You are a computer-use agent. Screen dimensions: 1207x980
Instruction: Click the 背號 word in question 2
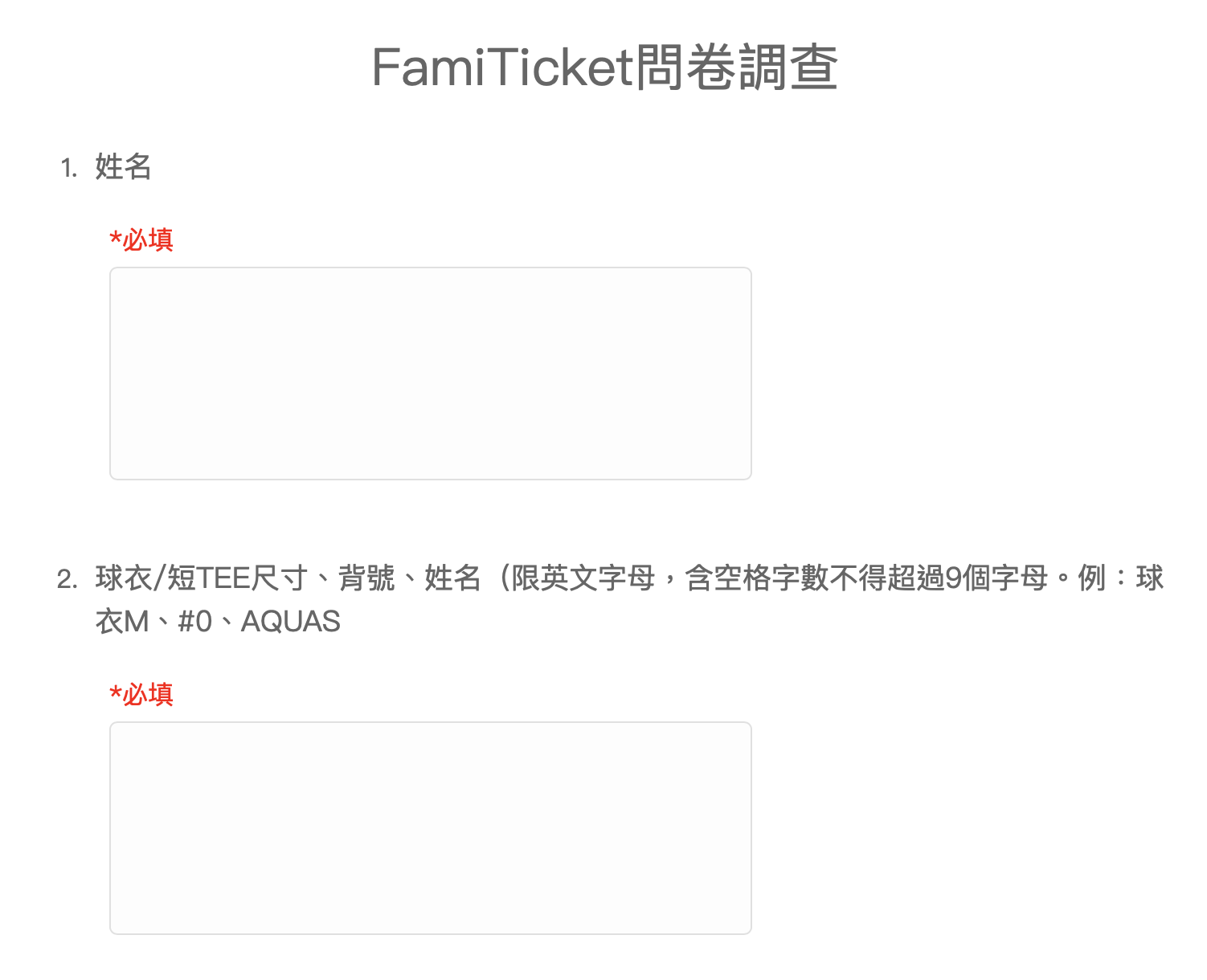(x=366, y=578)
